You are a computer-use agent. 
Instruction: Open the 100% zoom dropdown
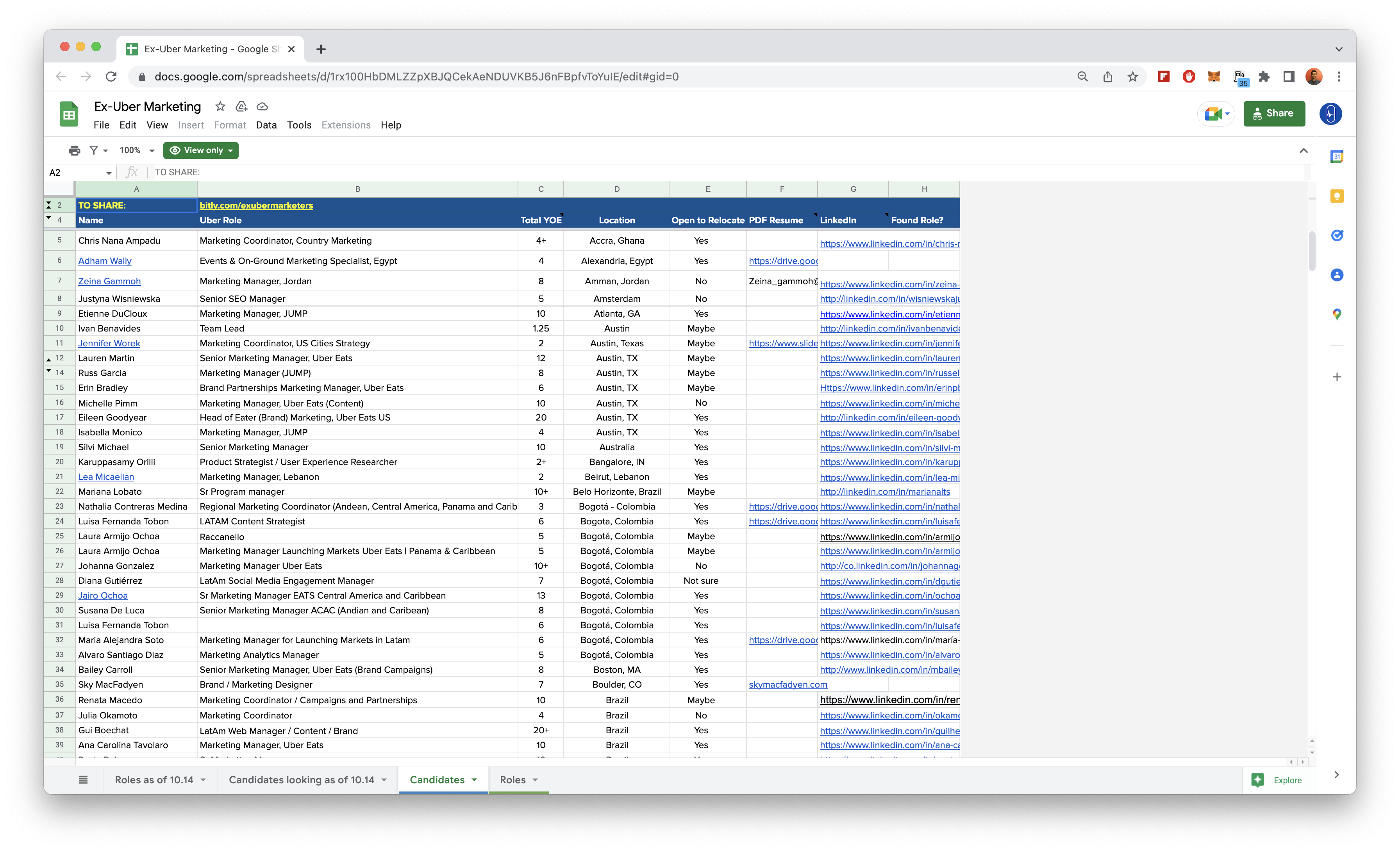click(x=136, y=150)
